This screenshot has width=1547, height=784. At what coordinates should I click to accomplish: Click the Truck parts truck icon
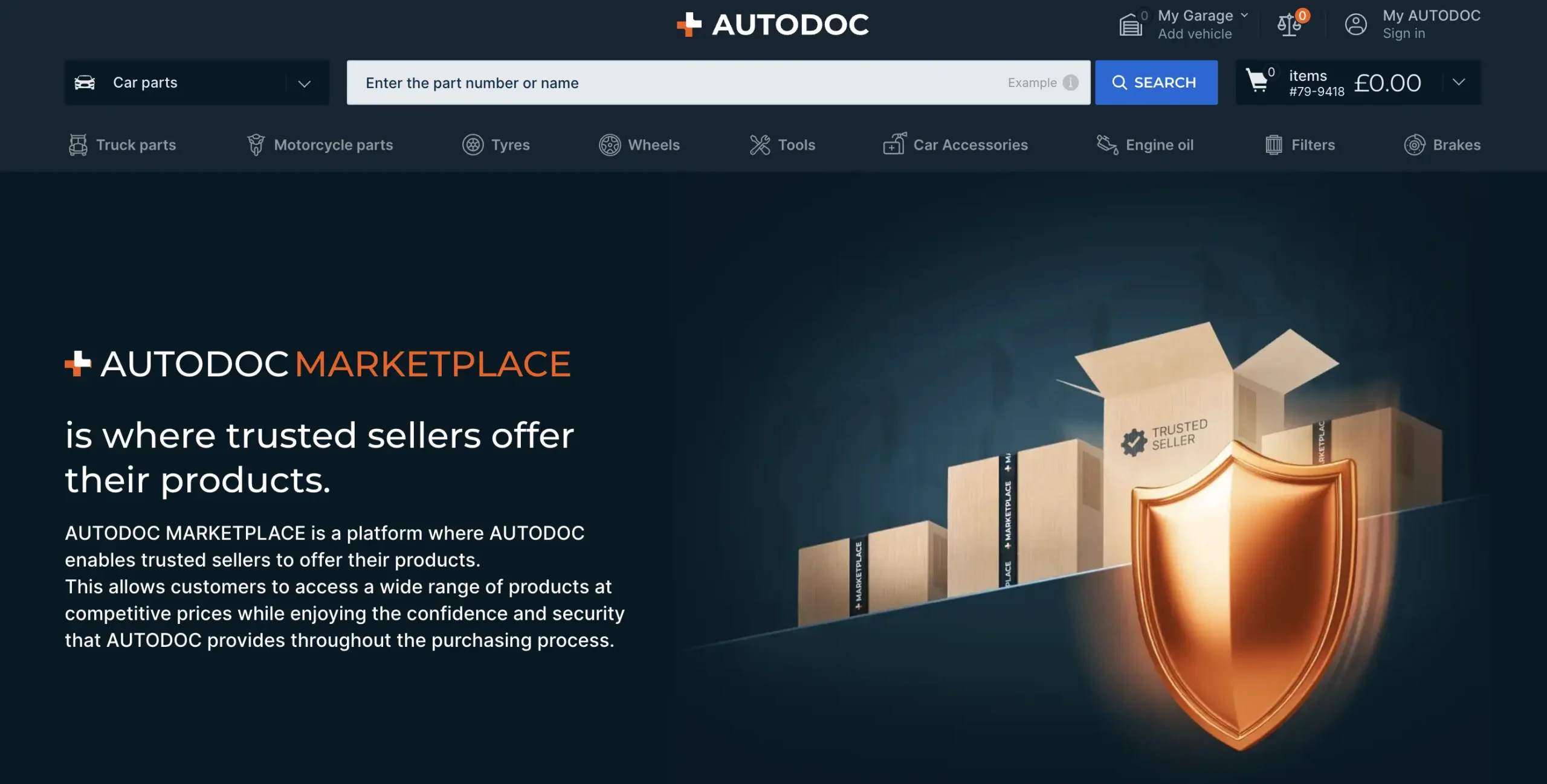(x=78, y=145)
